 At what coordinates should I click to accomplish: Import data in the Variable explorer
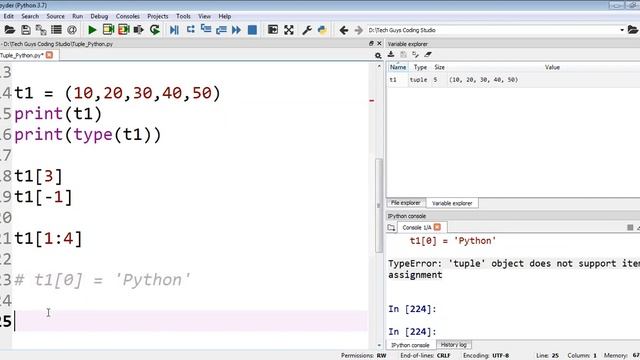391,54
